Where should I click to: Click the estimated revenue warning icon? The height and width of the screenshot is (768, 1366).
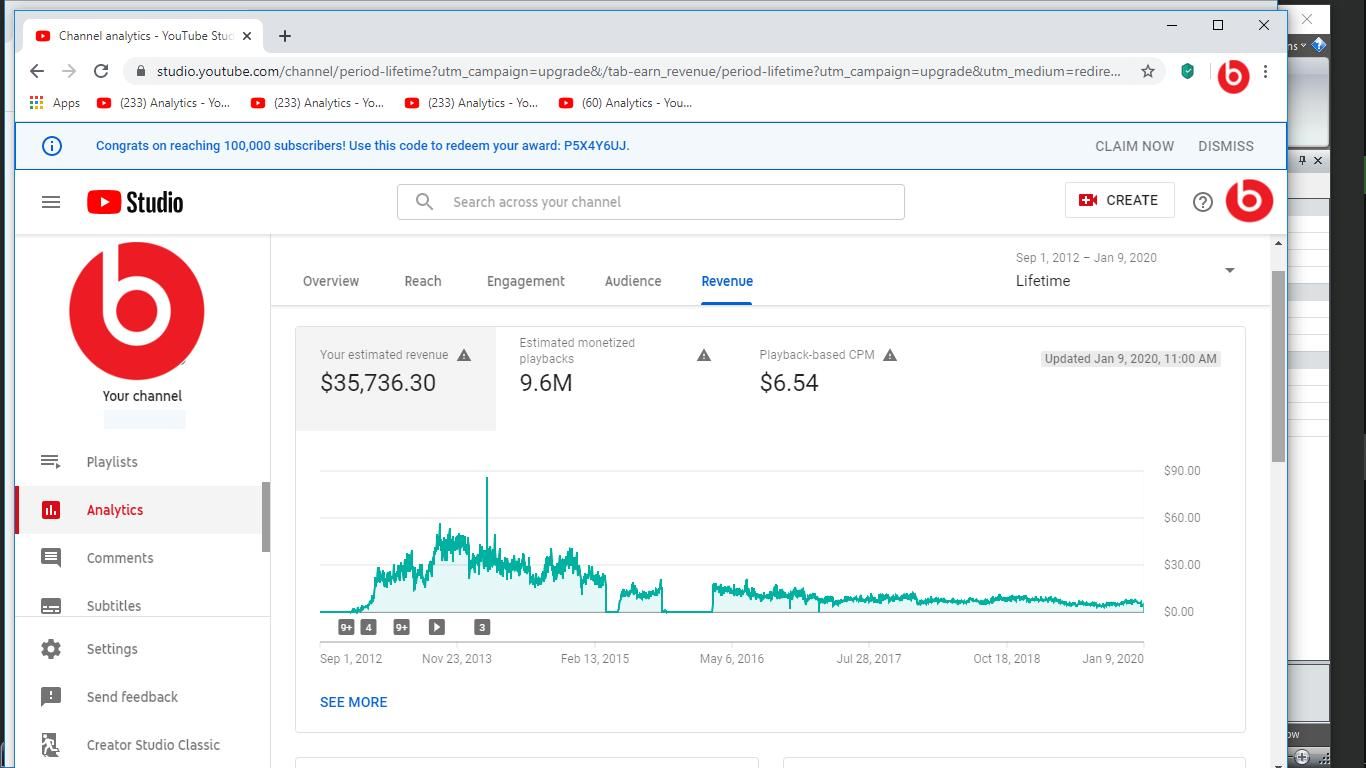click(x=464, y=355)
